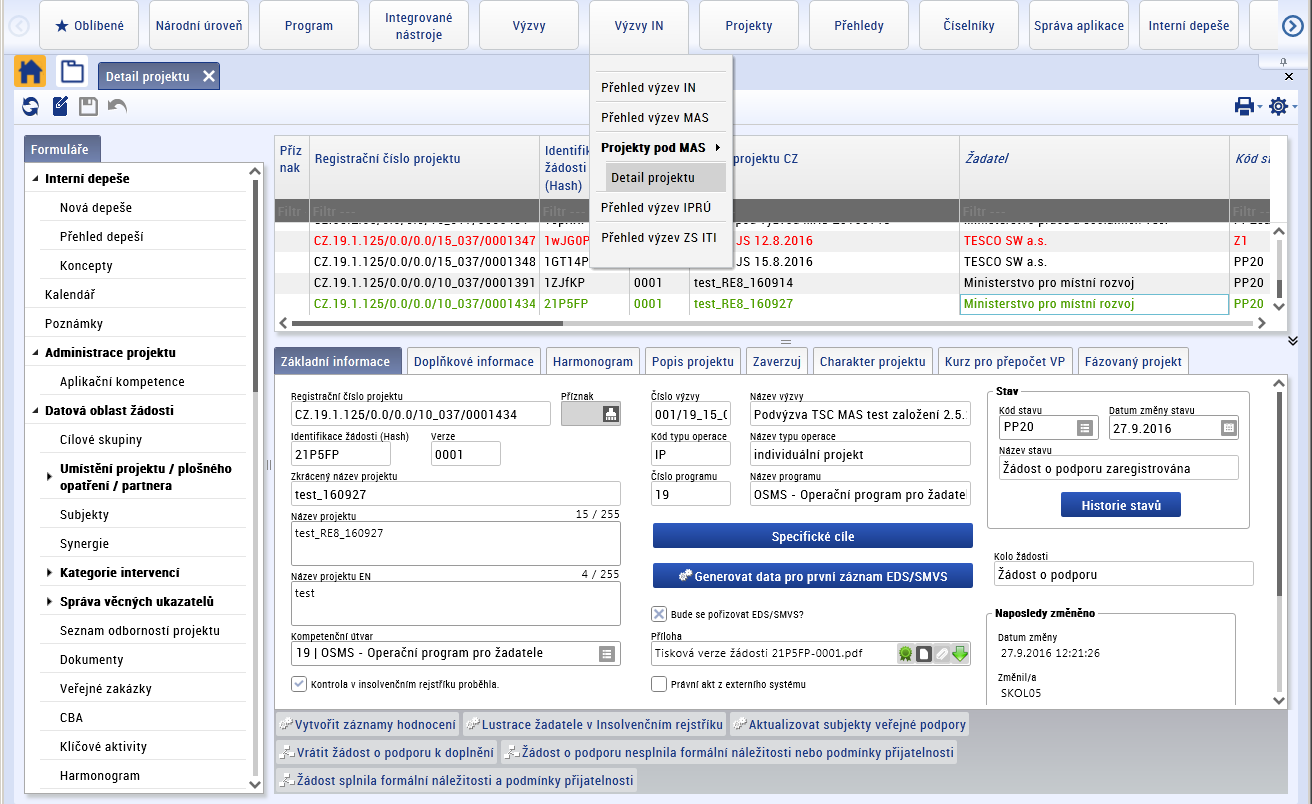Viewport: 1312px width, 804px height.
Task: Click the pin icon below navigation arrow
Action: (x=1283, y=62)
